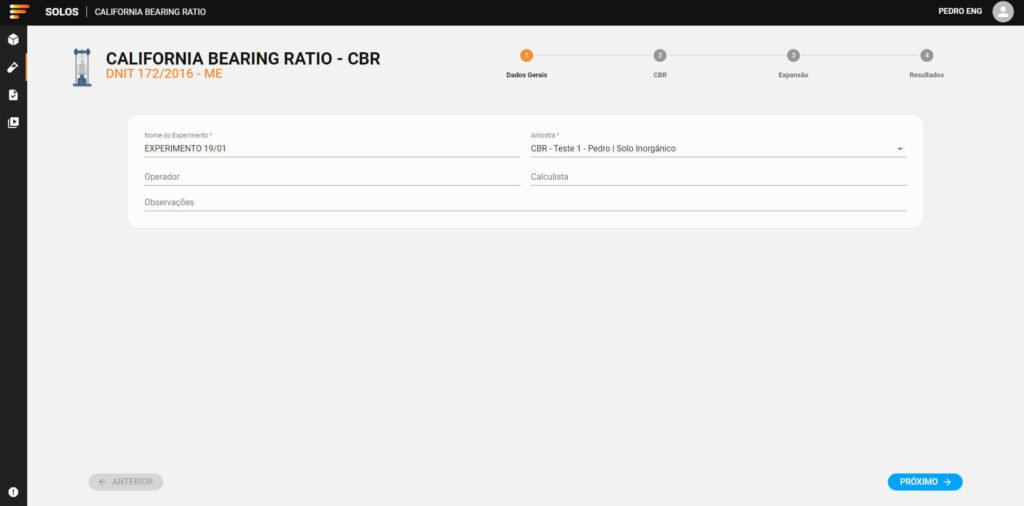Image resolution: width=1024 pixels, height=506 pixels.
Task: Switch to step 3 Expansão
Action: (793, 56)
